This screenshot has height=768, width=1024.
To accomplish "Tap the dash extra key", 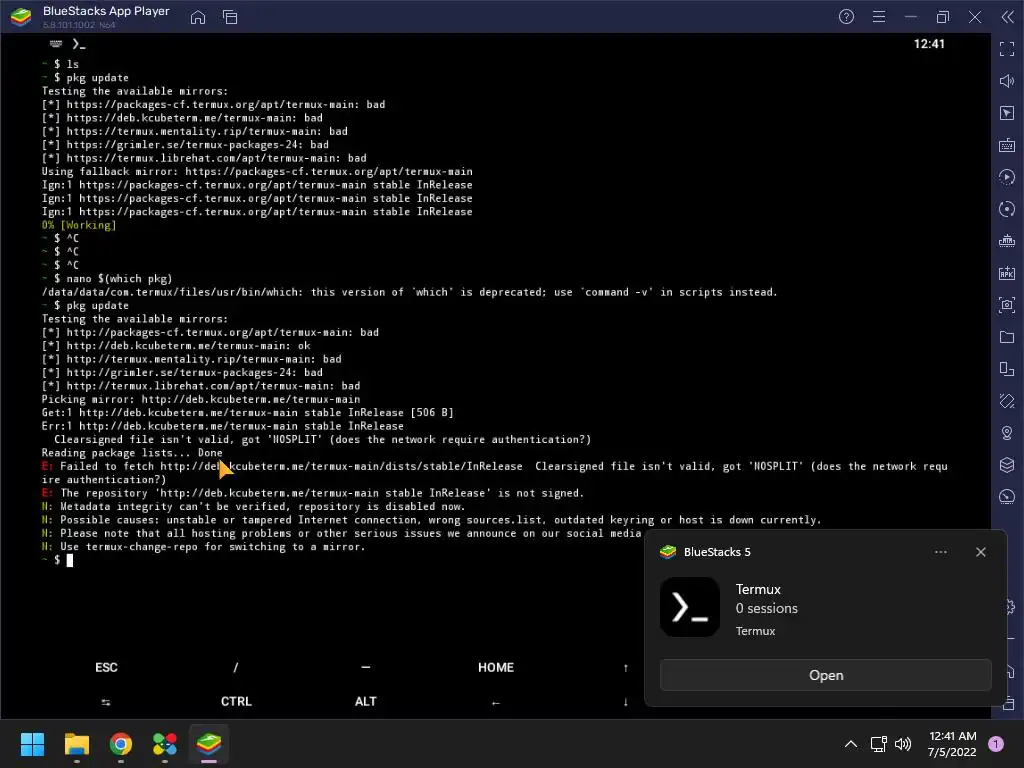I will [366, 667].
